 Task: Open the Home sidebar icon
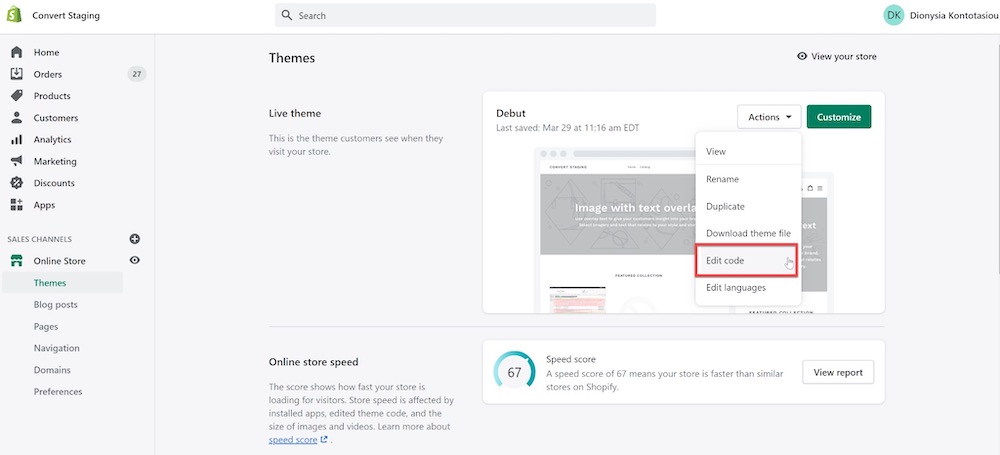17,52
